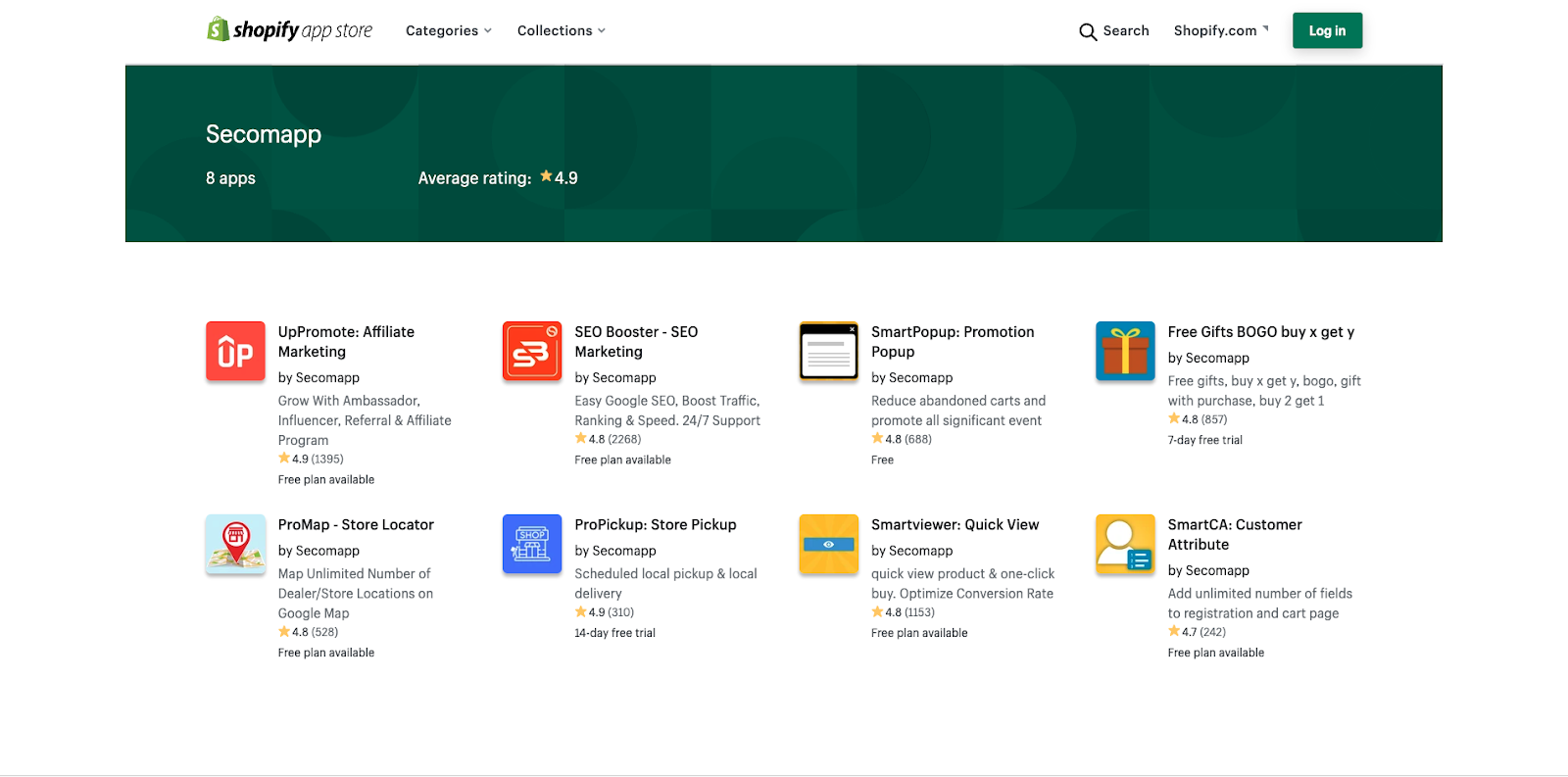Open the ProMap store locator icon
Viewport: 1568px width, 777px height.
pyautogui.click(x=235, y=544)
